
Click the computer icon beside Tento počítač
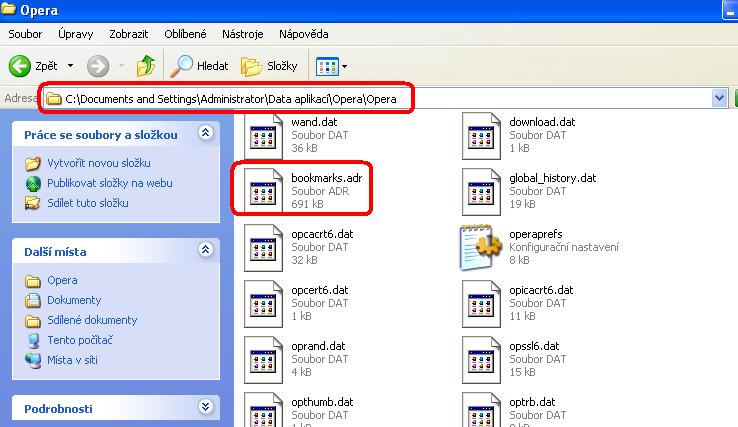click(33, 340)
